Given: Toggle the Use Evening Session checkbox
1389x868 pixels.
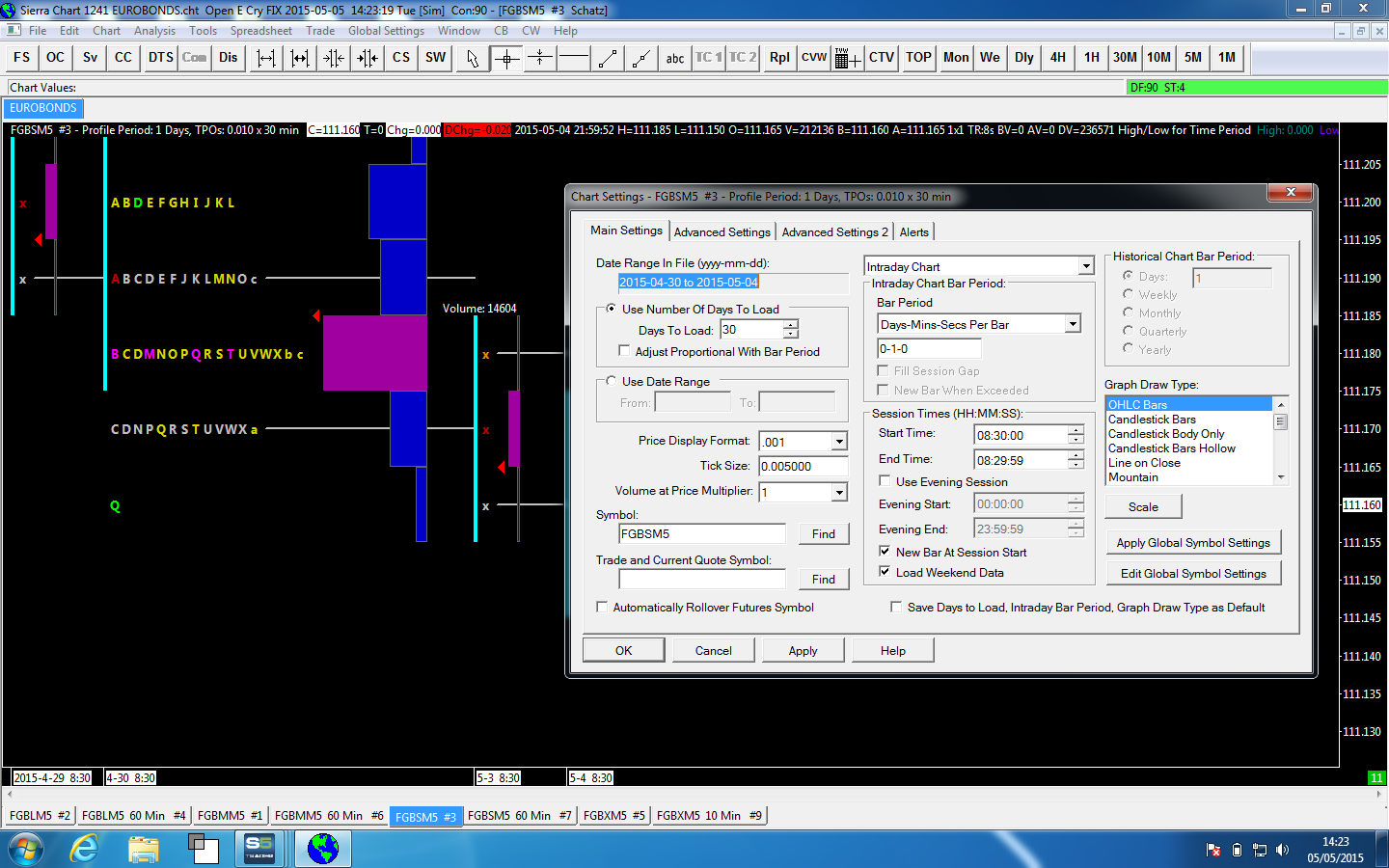Looking at the screenshot, I should coord(885,481).
